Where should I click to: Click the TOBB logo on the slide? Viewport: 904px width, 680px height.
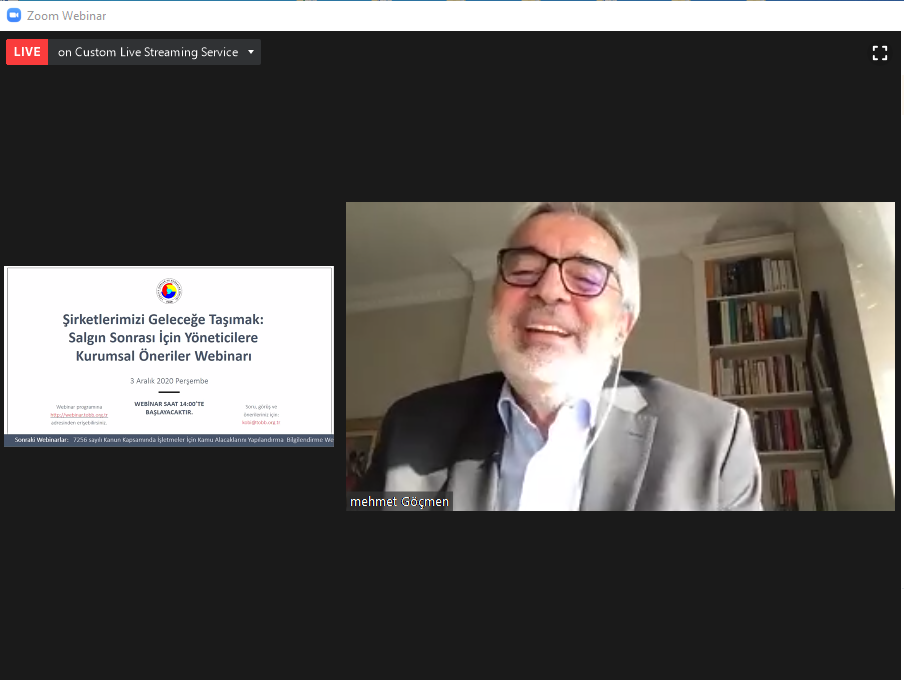[x=169, y=291]
